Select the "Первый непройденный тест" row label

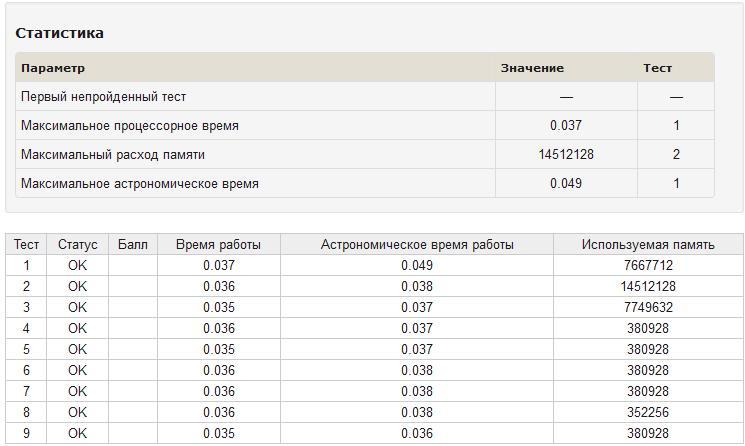[x=104, y=97]
